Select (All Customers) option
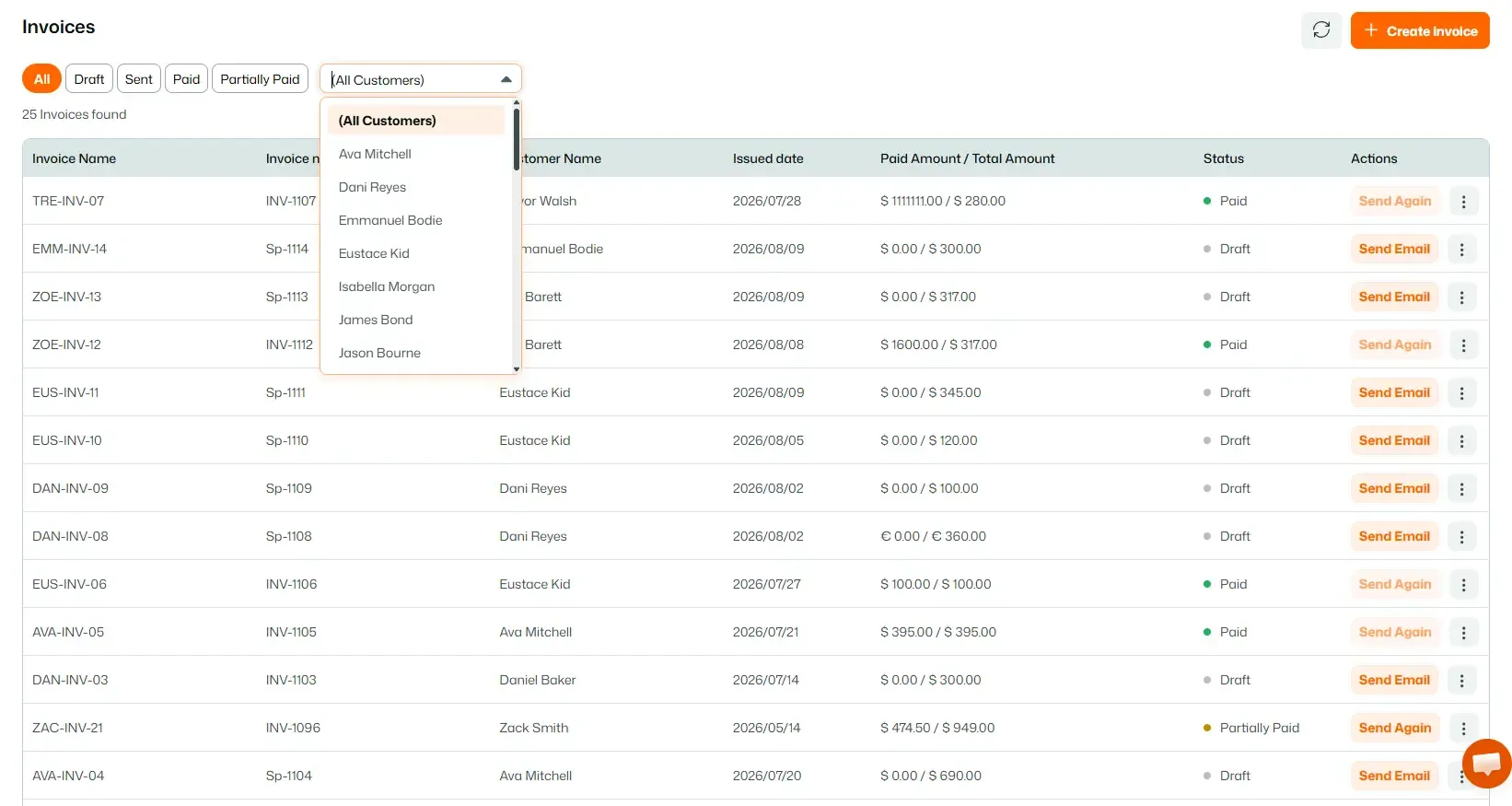The width and height of the screenshot is (1512, 806). (x=416, y=121)
